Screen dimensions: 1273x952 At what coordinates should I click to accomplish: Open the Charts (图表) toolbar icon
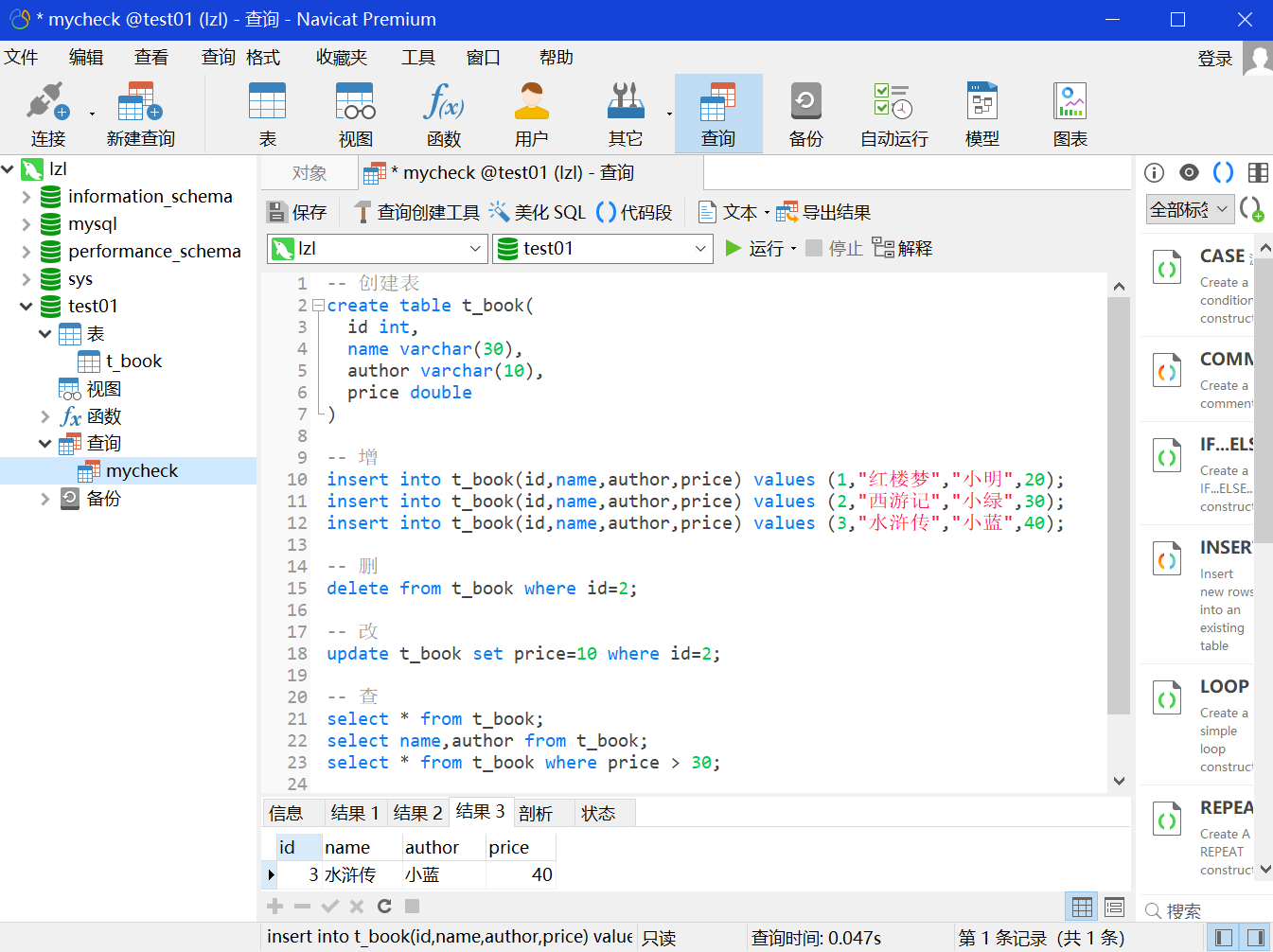tap(1070, 114)
